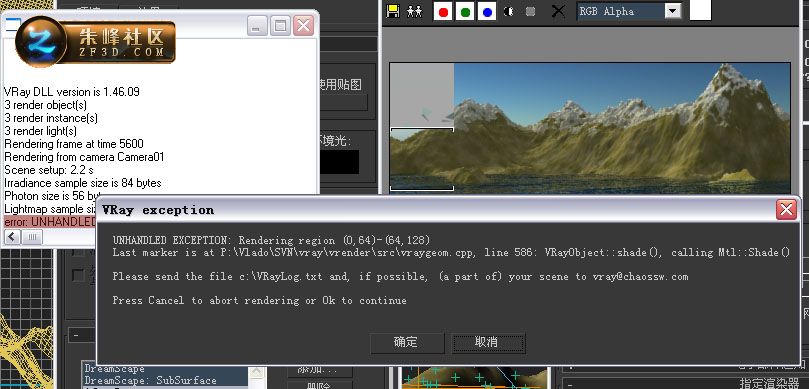809x389 pixels.
Task: Click the ZF3D.COM logo icon
Action: (x=40, y=42)
